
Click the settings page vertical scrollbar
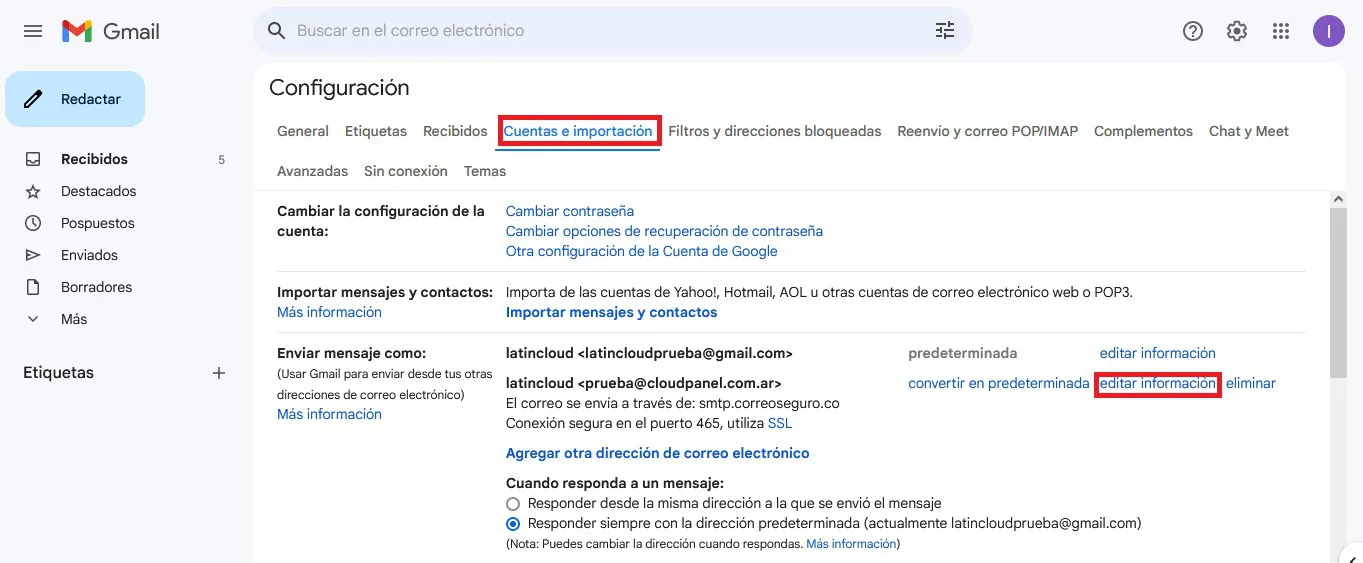pos(1337,290)
